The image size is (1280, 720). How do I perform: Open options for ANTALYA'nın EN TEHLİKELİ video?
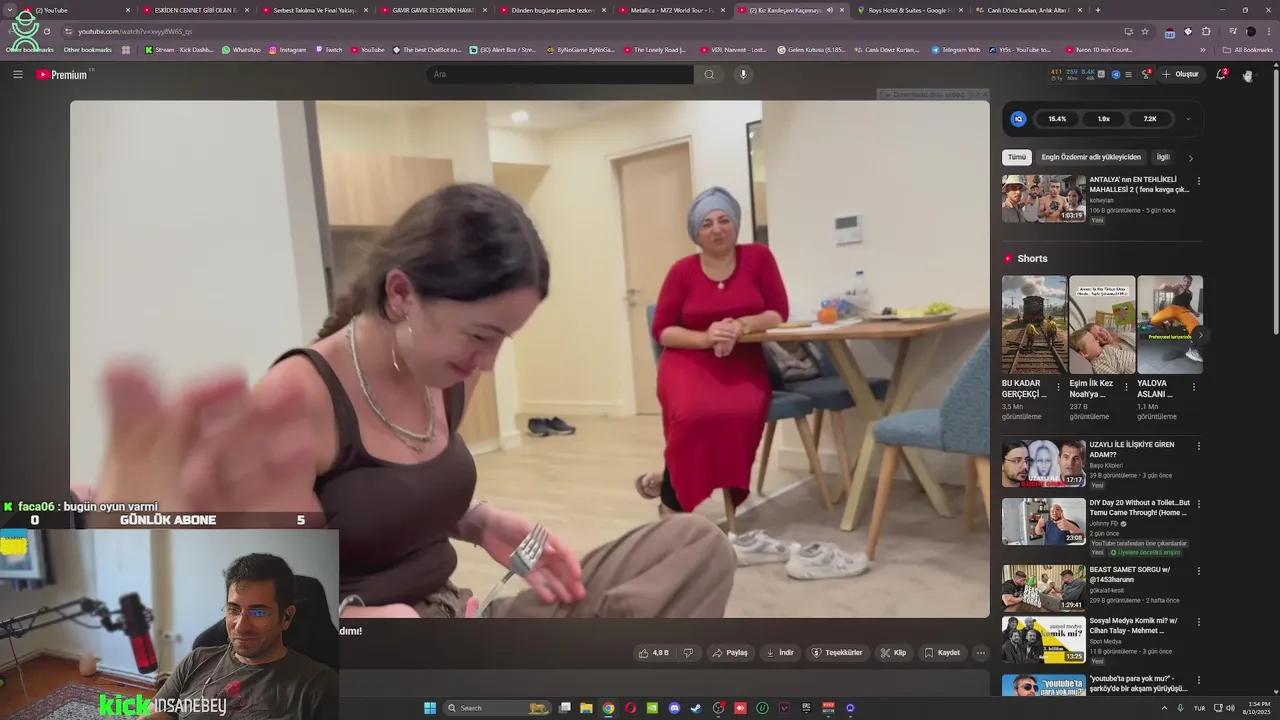tap(1198, 181)
